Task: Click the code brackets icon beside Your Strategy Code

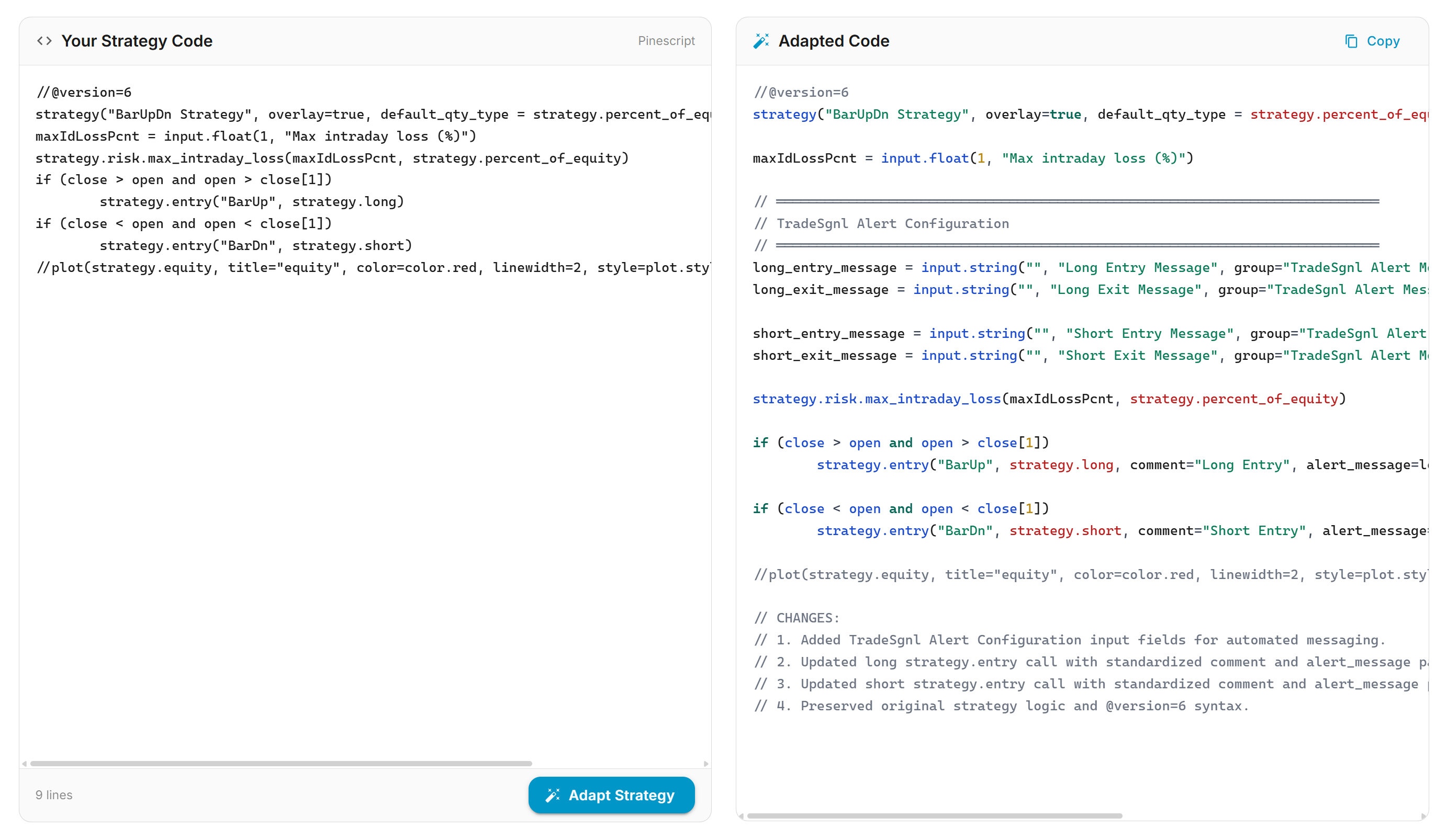Action: 44,41
